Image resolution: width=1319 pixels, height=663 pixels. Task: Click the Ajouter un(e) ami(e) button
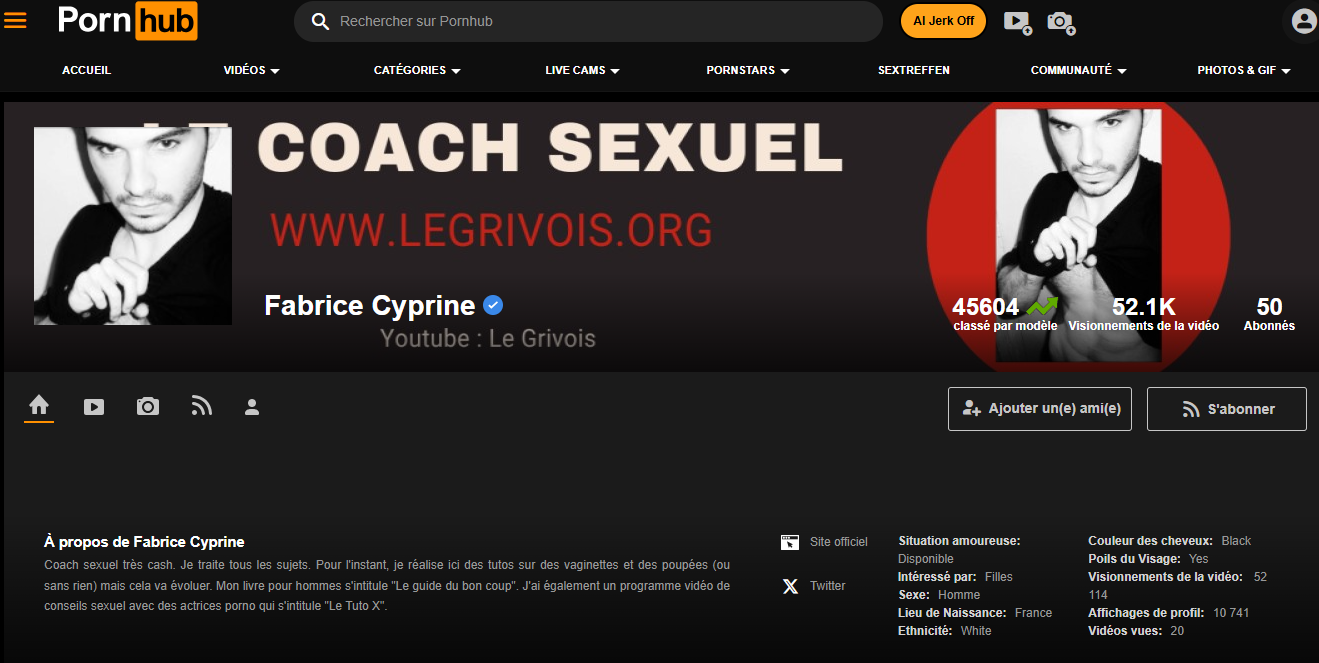(x=1040, y=409)
